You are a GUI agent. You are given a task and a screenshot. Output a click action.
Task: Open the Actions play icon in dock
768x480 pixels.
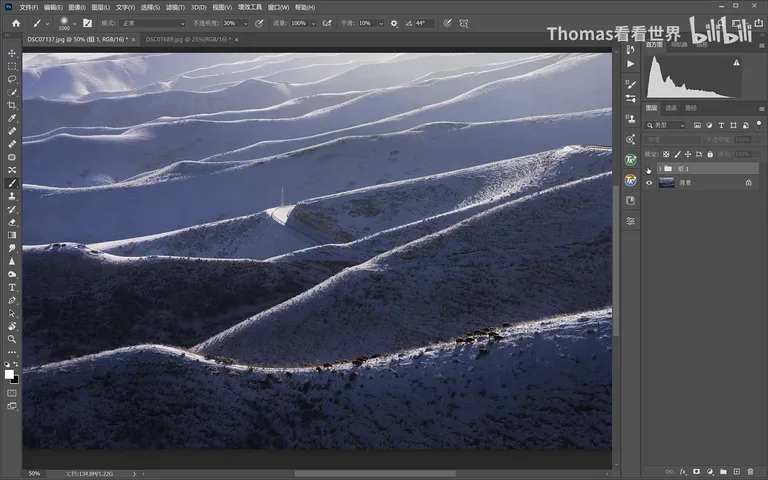point(631,64)
